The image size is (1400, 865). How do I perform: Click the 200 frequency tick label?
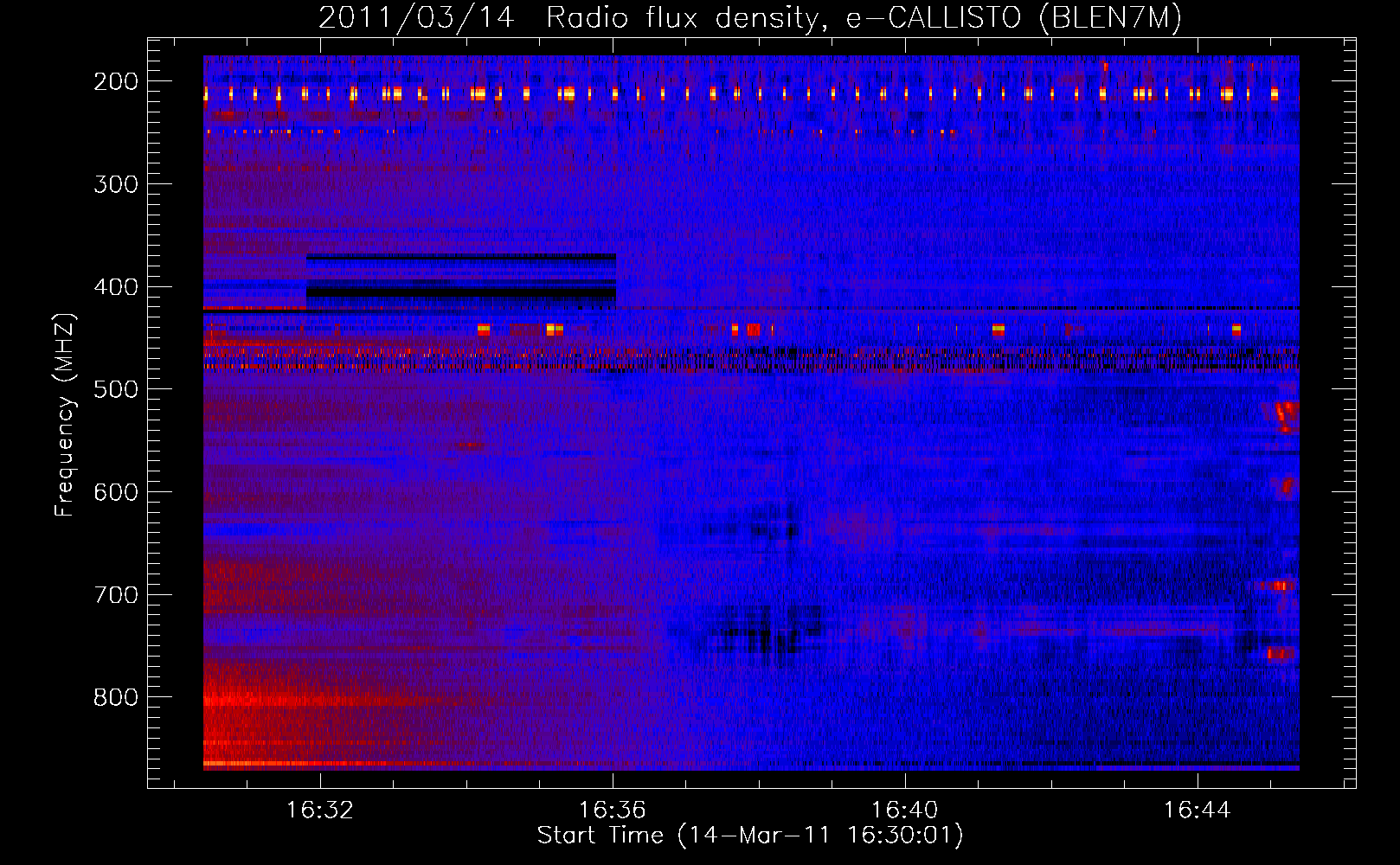[116, 81]
